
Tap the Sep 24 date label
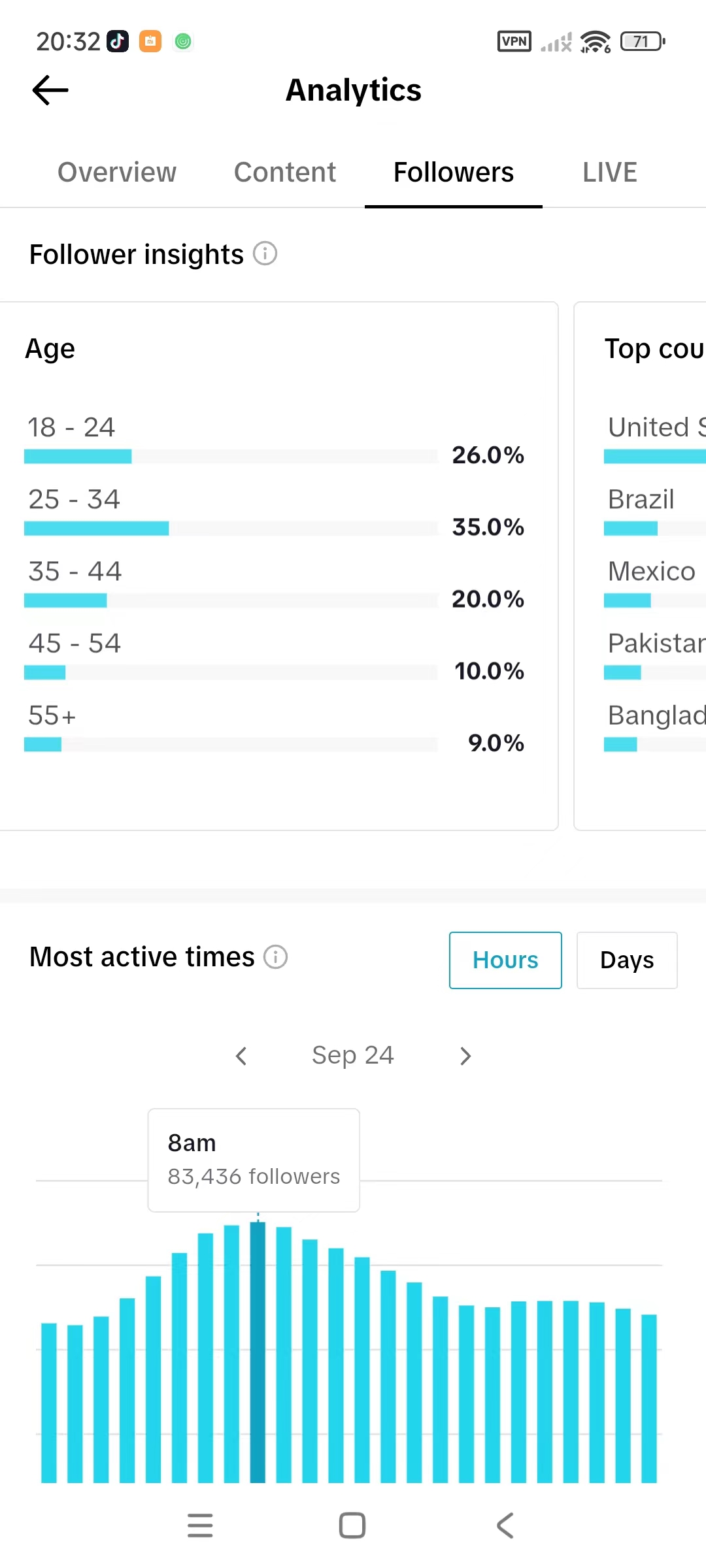pyautogui.click(x=352, y=1056)
